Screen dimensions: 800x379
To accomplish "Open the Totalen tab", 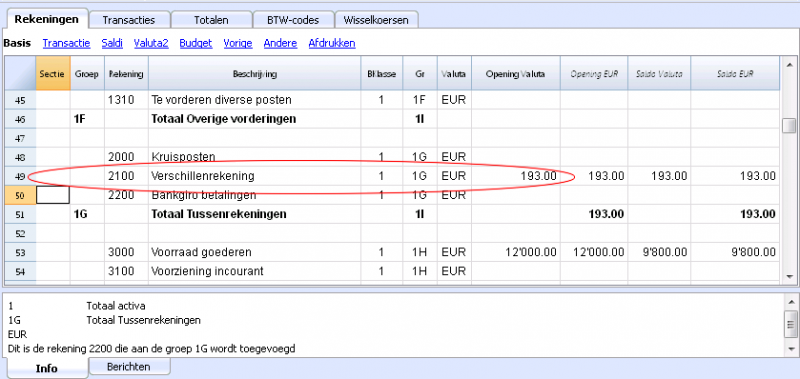I will (x=211, y=20).
